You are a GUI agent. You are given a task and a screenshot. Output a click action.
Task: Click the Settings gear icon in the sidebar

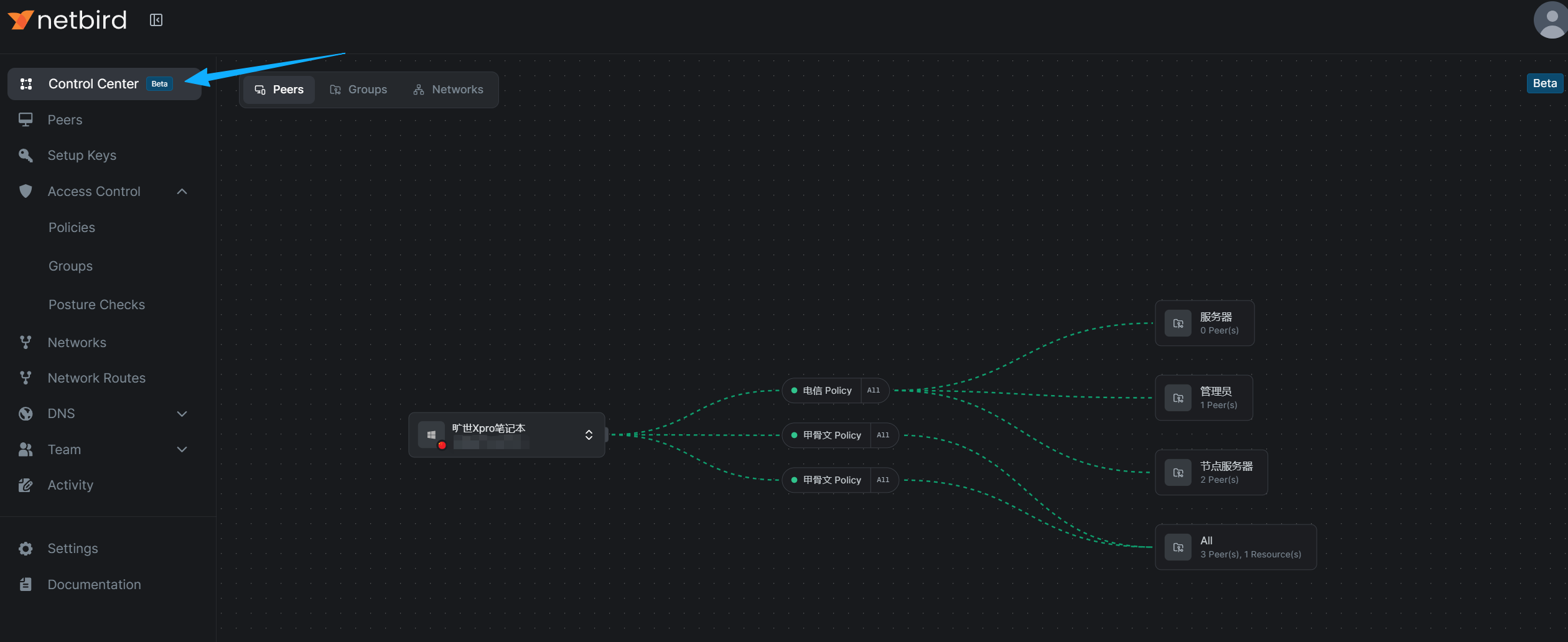pyautogui.click(x=26, y=549)
